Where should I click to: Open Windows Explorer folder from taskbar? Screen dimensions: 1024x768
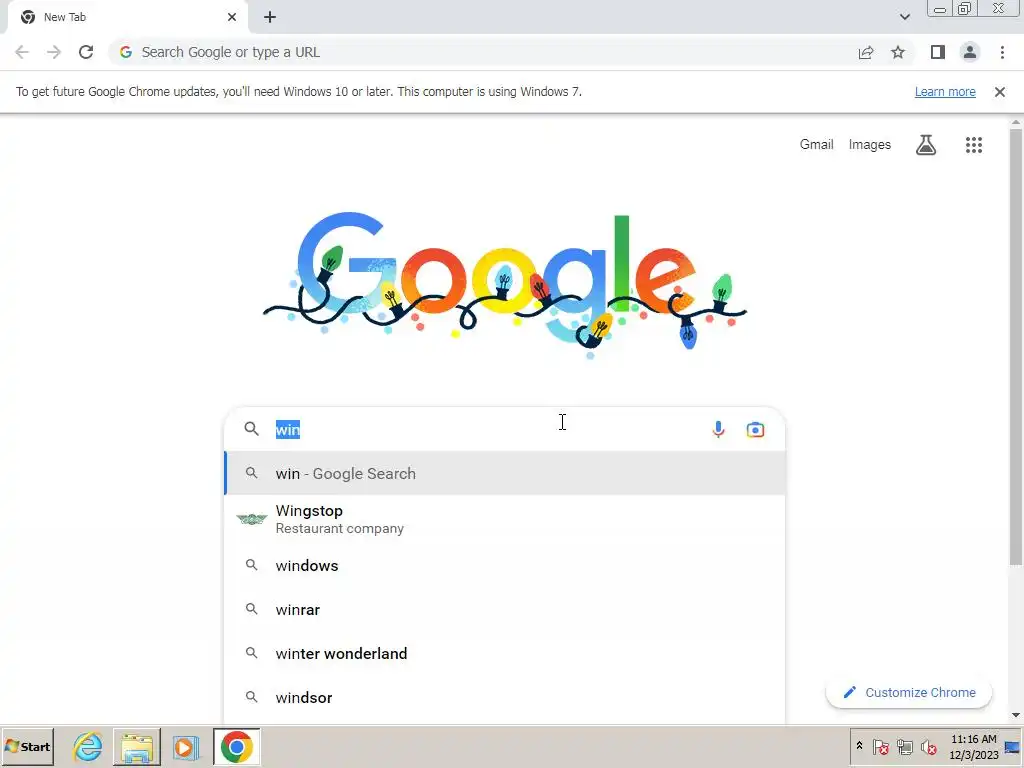pos(136,746)
